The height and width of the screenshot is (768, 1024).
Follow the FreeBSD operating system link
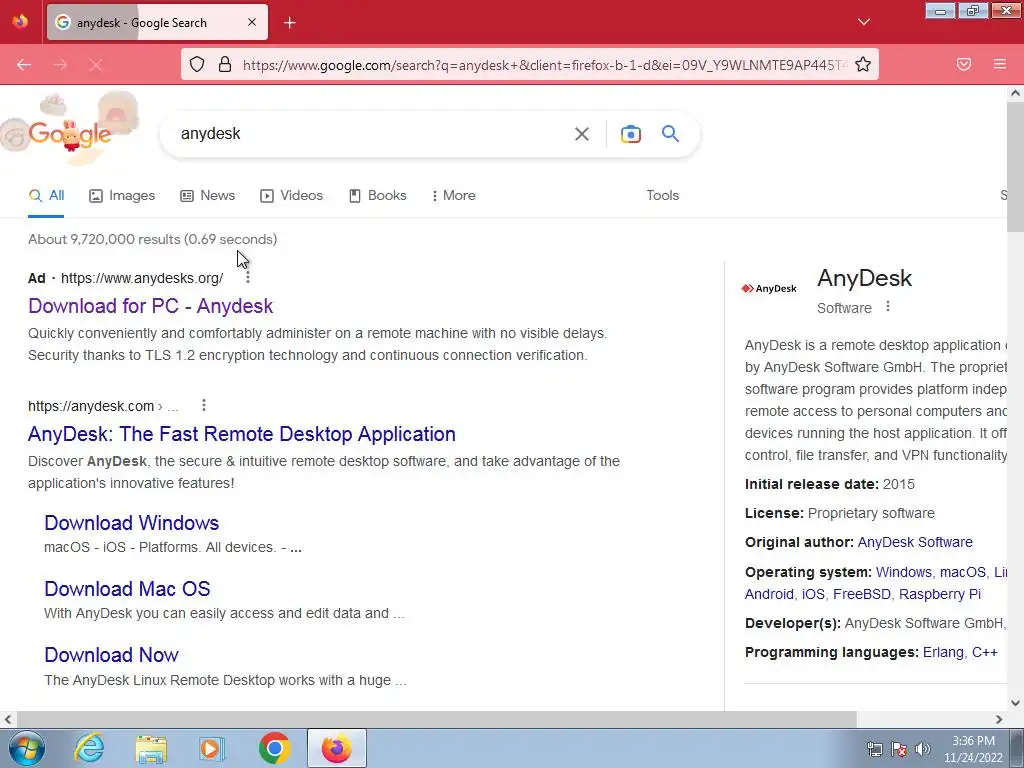(861, 594)
